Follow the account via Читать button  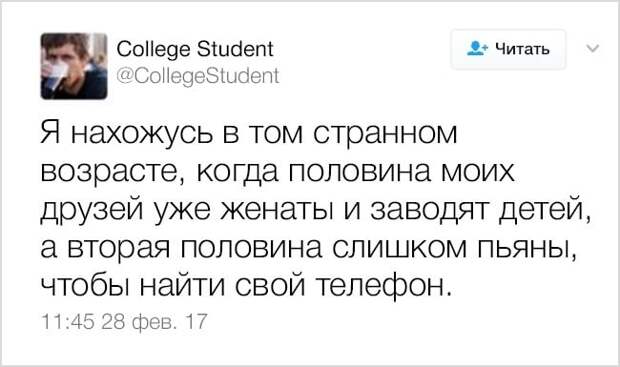click(508, 49)
